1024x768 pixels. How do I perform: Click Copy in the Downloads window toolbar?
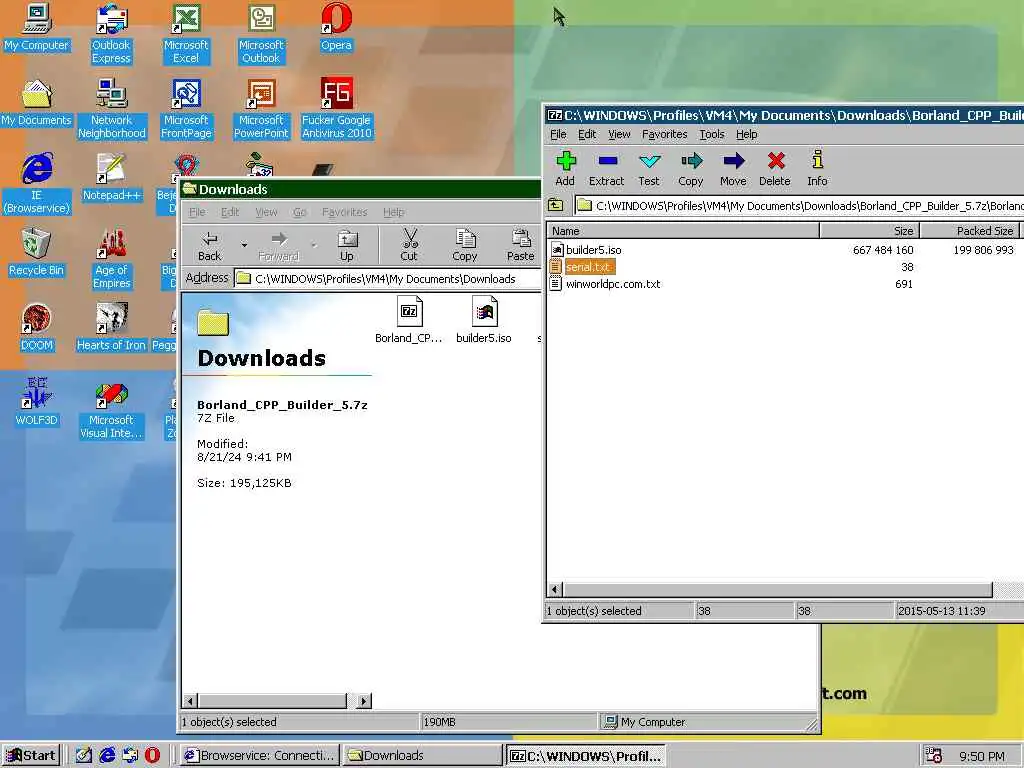[464, 246]
